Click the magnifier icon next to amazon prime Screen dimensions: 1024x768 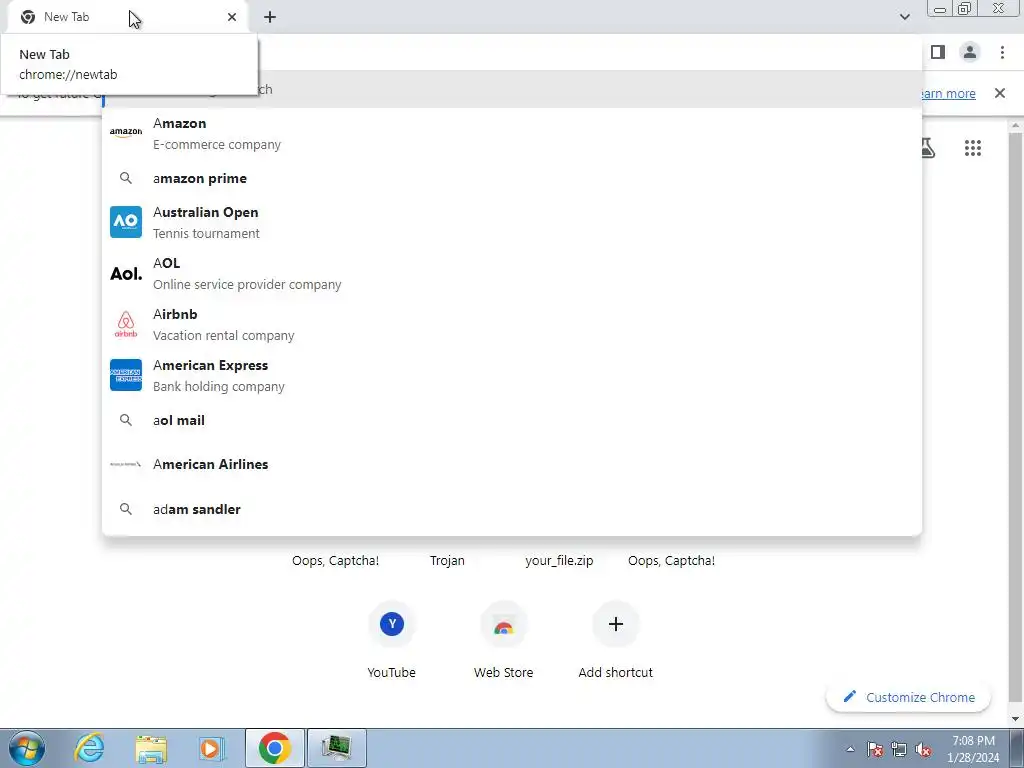point(126,178)
